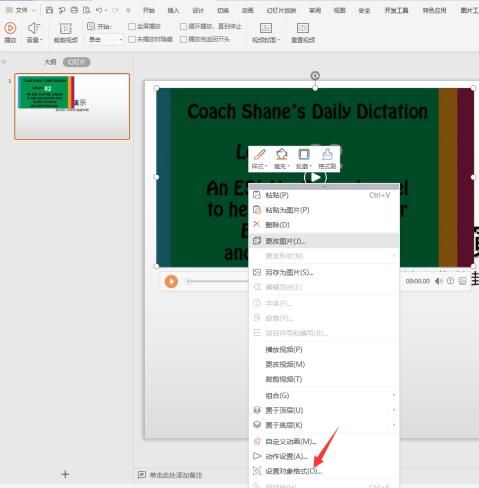The width and height of the screenshot is (479, 488).
Task: Click the Reset Video icon
Action: coord(303,28)
